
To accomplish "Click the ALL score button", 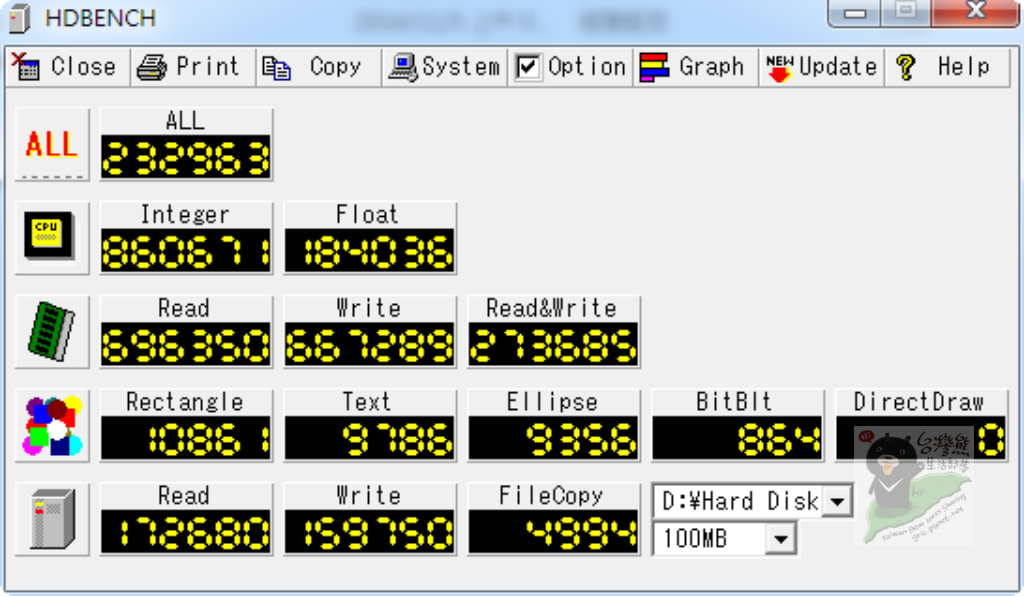I will point(186,144).
